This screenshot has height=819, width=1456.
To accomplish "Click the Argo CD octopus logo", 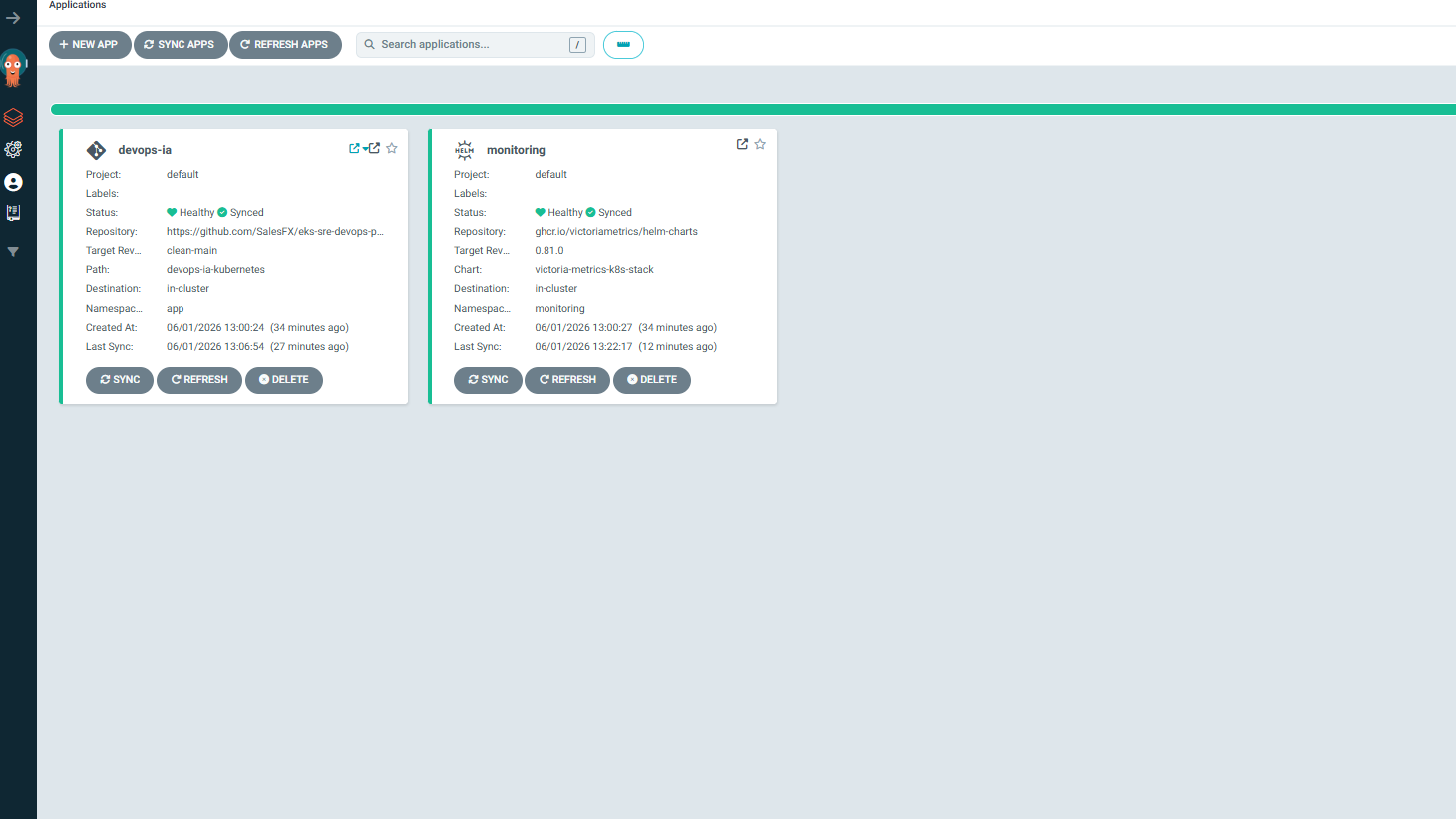I will tap(13, 68).
